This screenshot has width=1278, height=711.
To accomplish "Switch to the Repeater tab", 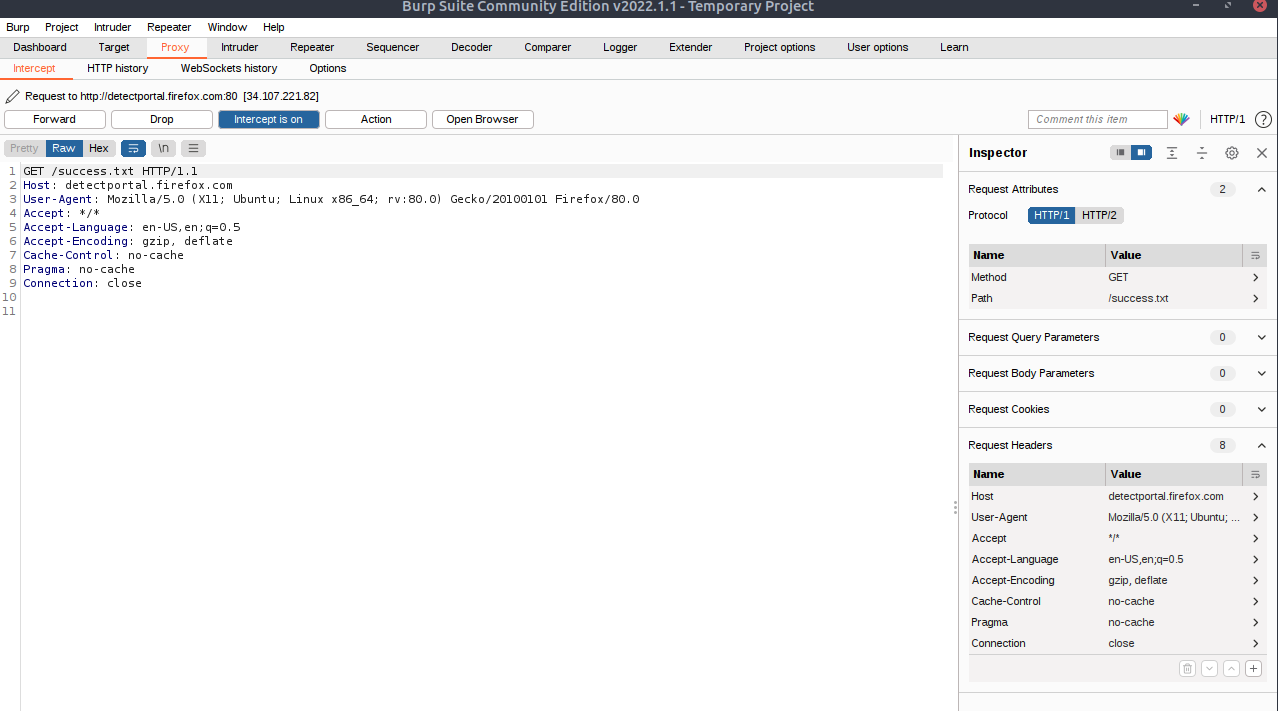I will tap(312, 47).
